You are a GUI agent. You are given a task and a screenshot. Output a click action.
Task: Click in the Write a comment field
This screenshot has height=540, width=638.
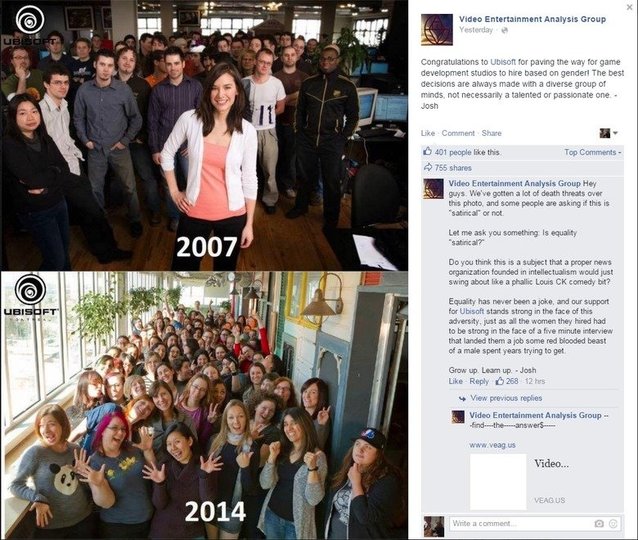tap(521, 523)
